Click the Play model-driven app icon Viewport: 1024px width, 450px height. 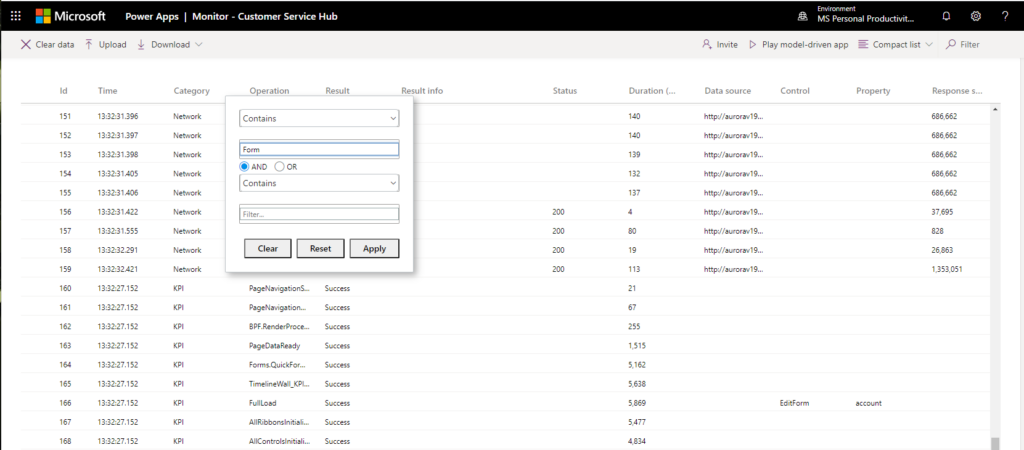pyautogui.click(x=752, y=45)
